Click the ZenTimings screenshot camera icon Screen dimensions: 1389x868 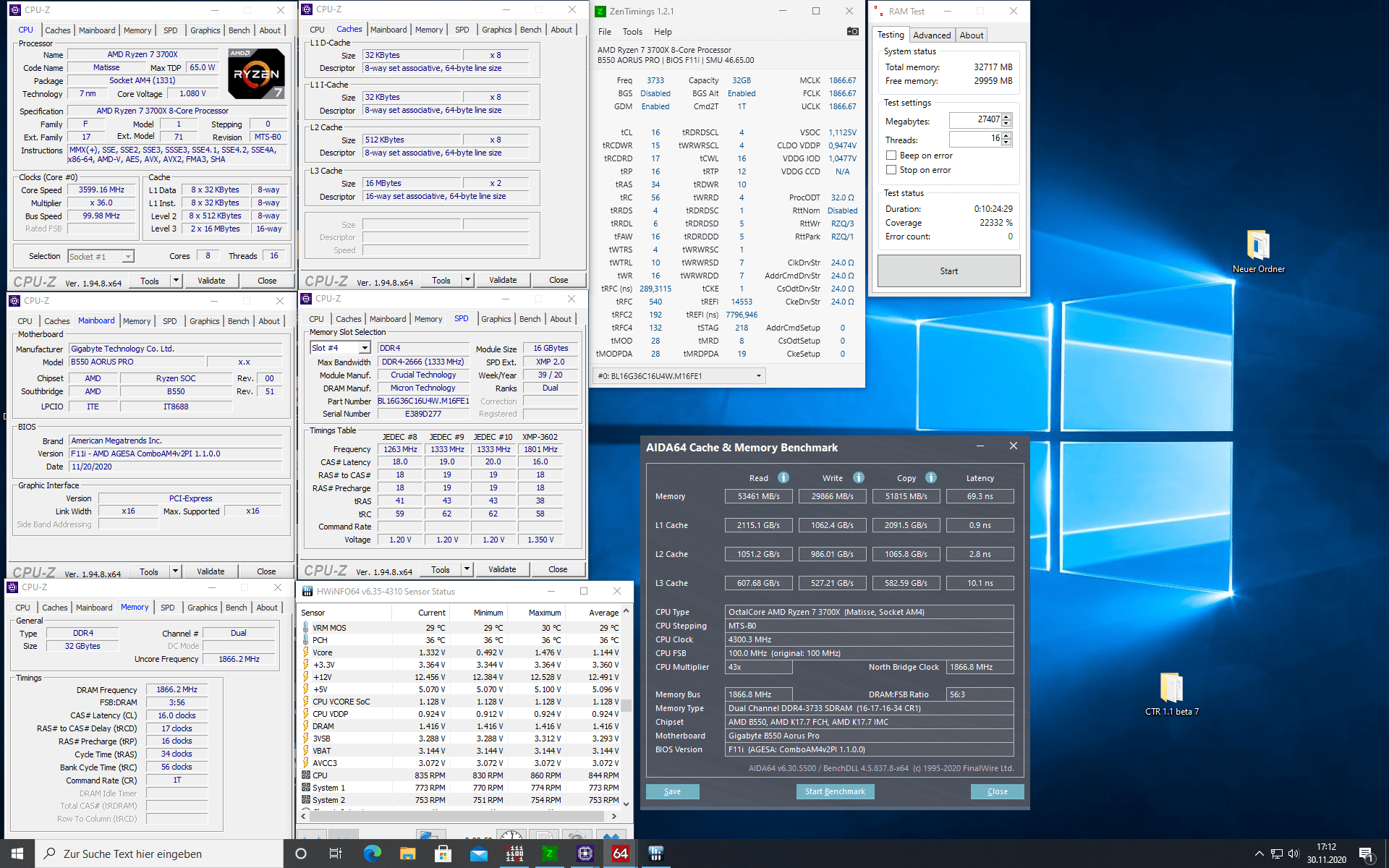[853, 31]
